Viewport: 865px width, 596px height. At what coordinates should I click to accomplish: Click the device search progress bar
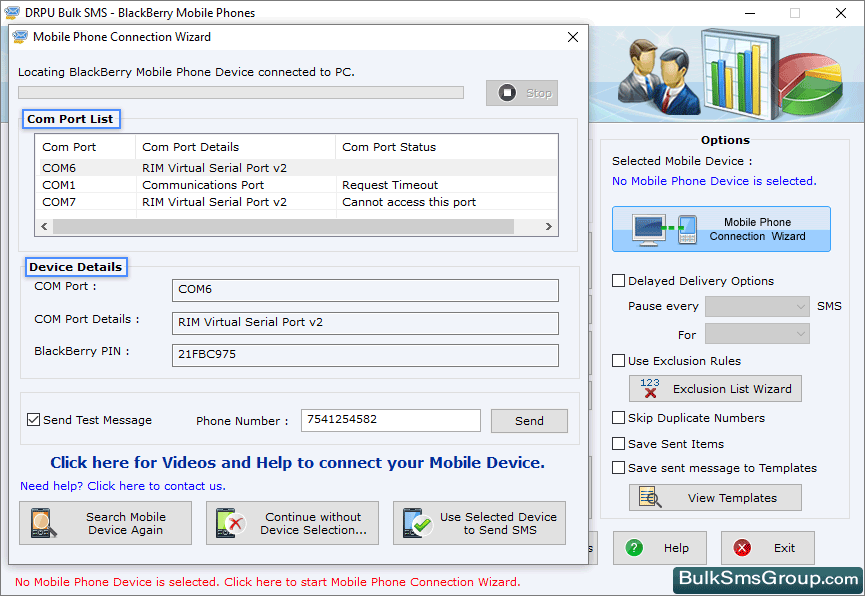click(241, 92)
